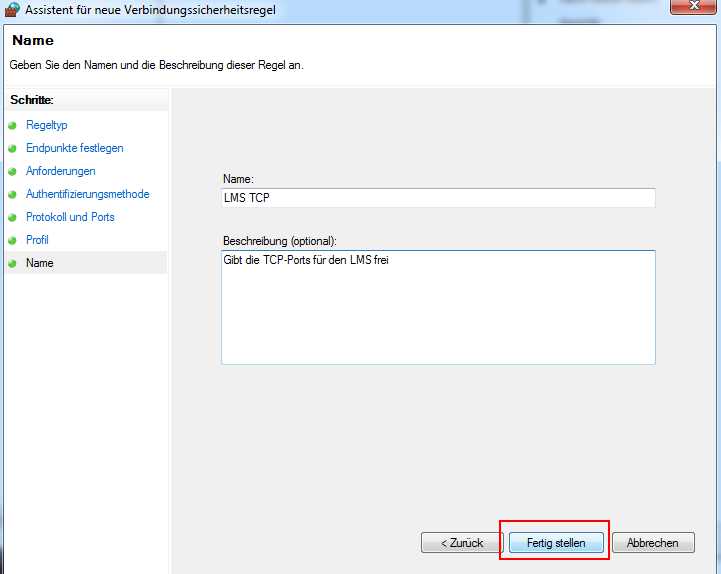Click the green bullet beside Profil
The height and width of the screenshot is (574, 721).
[x=12, y=241]
